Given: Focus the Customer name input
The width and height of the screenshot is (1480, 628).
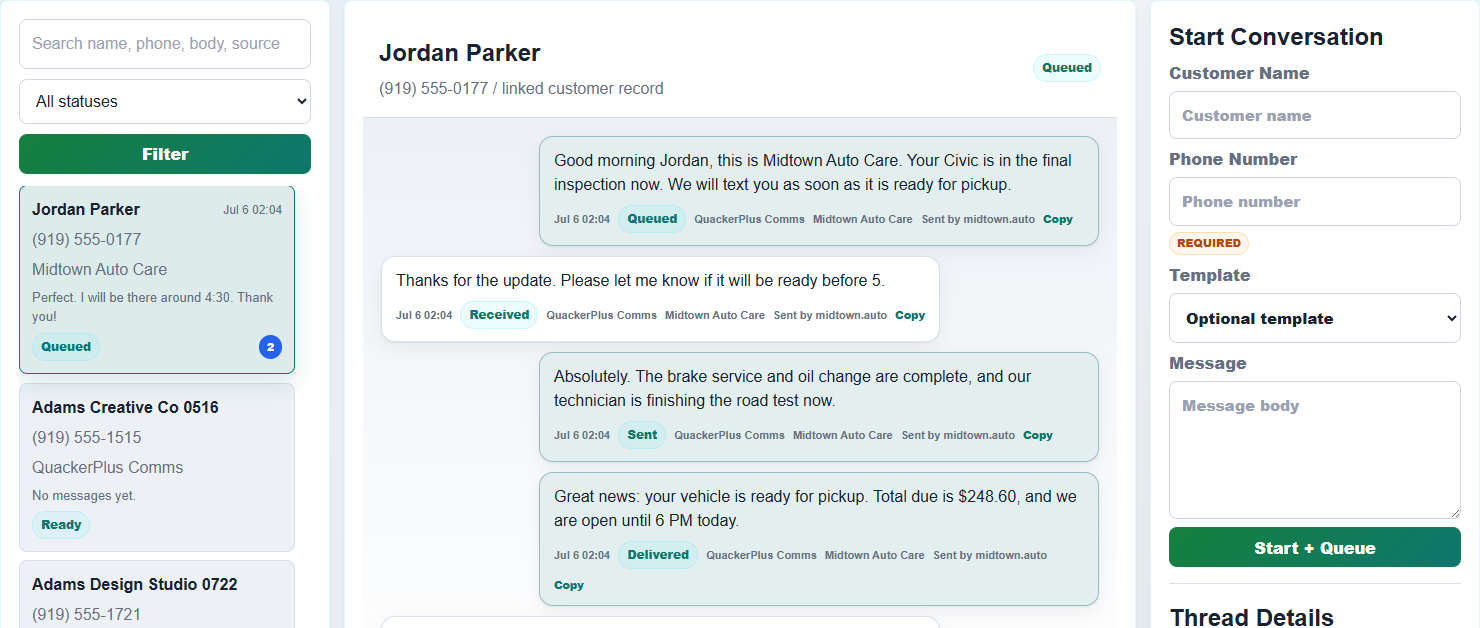Looking at the screenshot, I should pos(1315,115).
